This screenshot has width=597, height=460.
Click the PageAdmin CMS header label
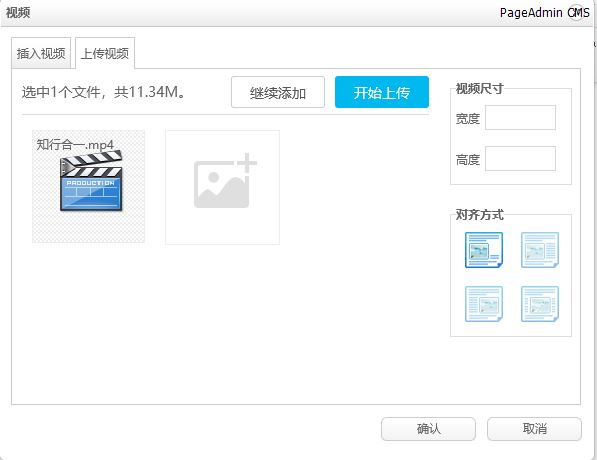(544, 13)
